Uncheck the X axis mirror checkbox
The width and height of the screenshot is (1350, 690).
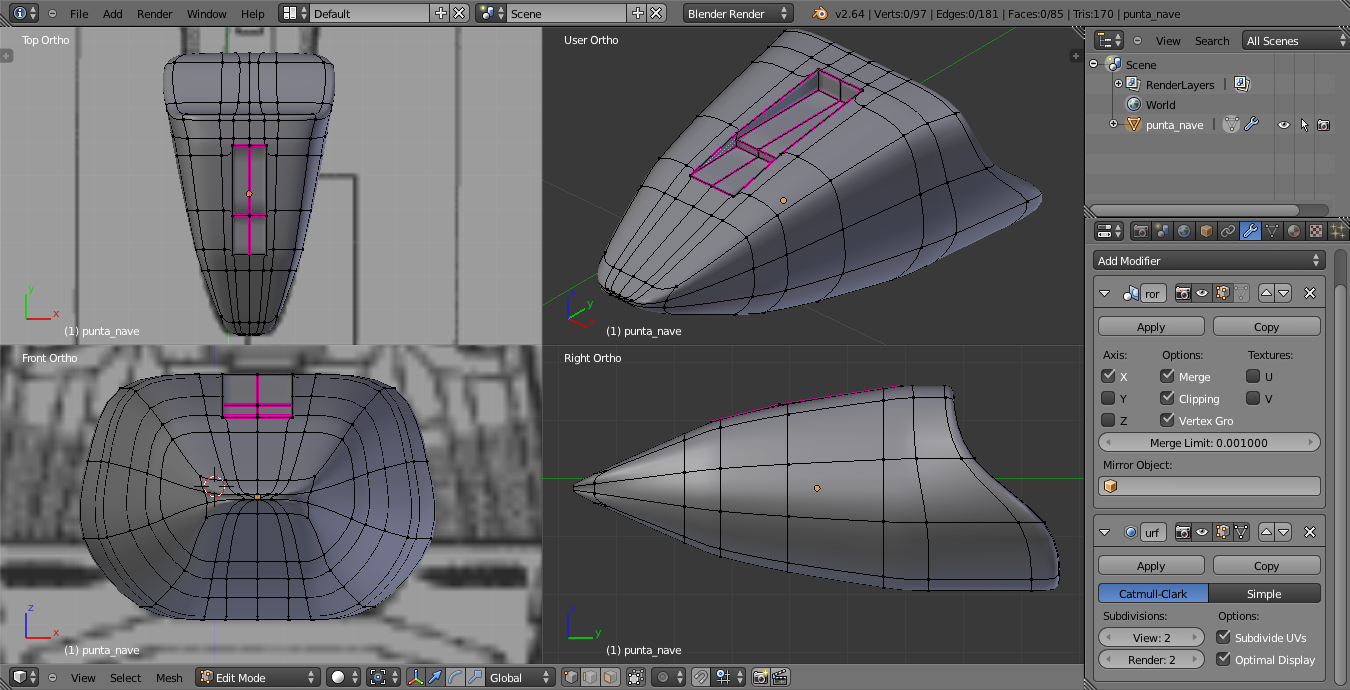point(1108,376)
